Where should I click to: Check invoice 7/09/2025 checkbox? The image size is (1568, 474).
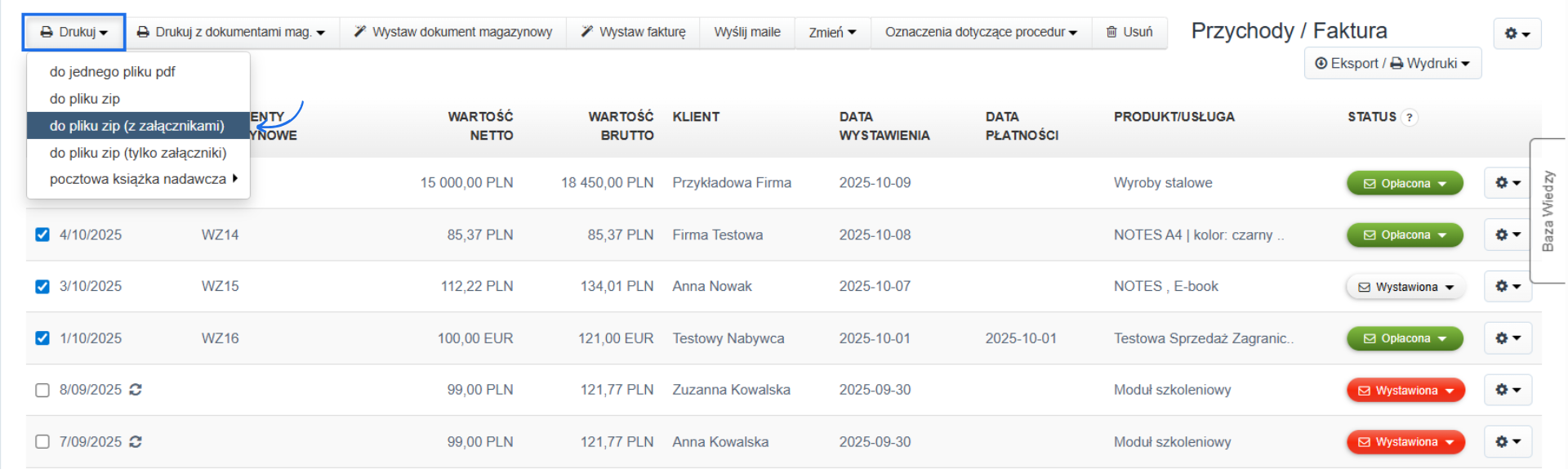pos(42,442)
